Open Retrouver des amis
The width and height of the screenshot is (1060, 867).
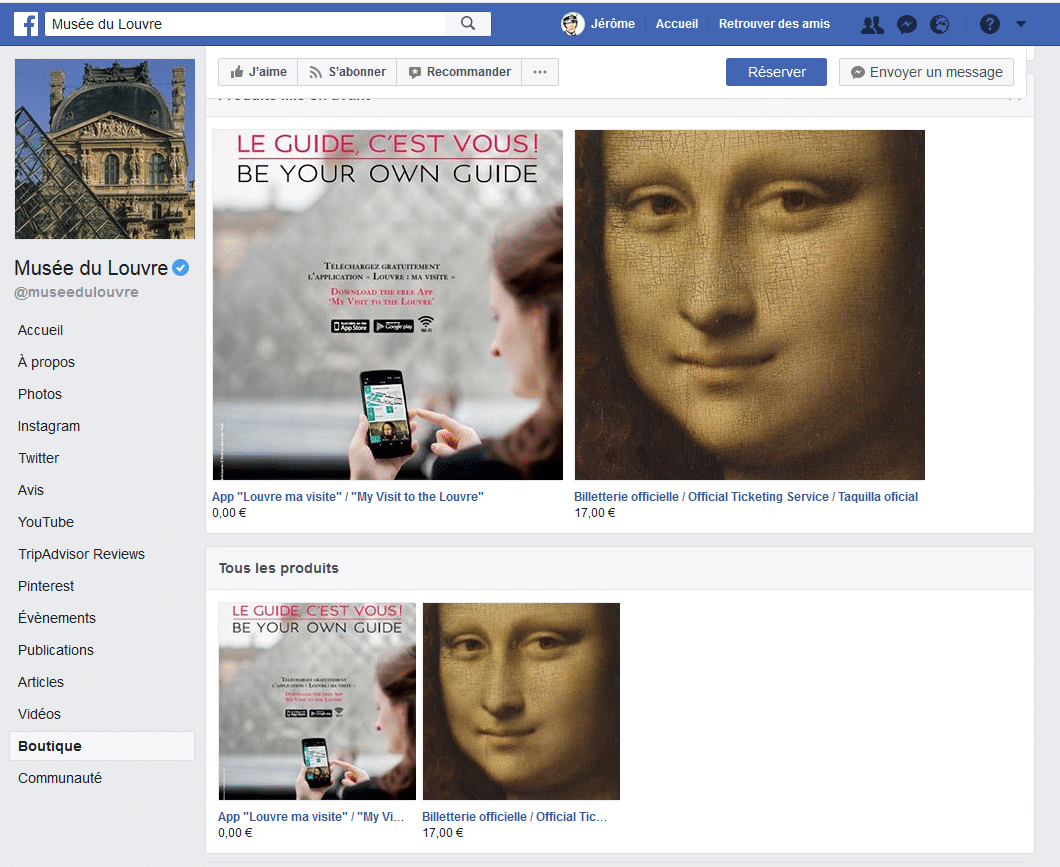pyautogui.click(x=774, y=24)
